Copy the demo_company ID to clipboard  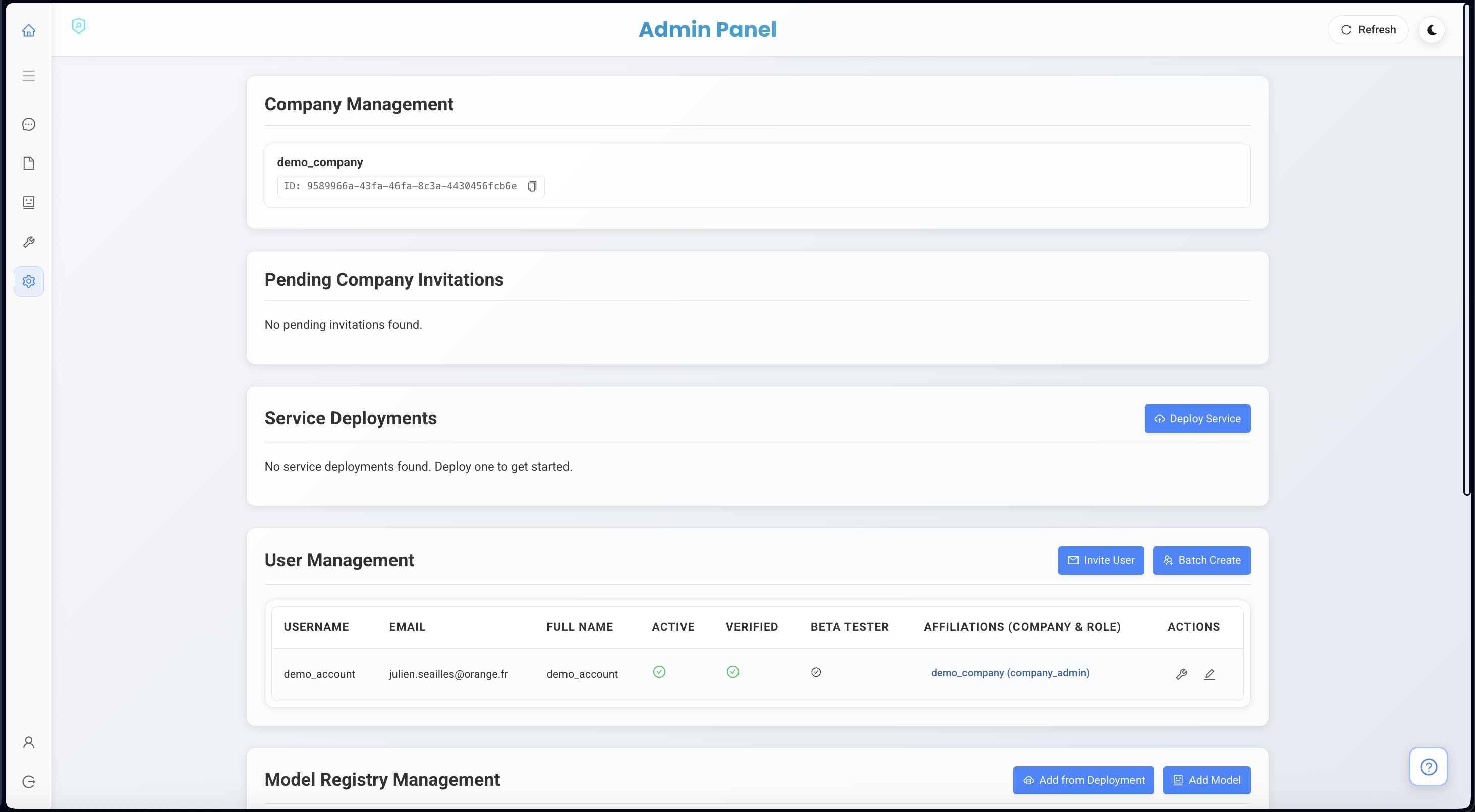532,186
